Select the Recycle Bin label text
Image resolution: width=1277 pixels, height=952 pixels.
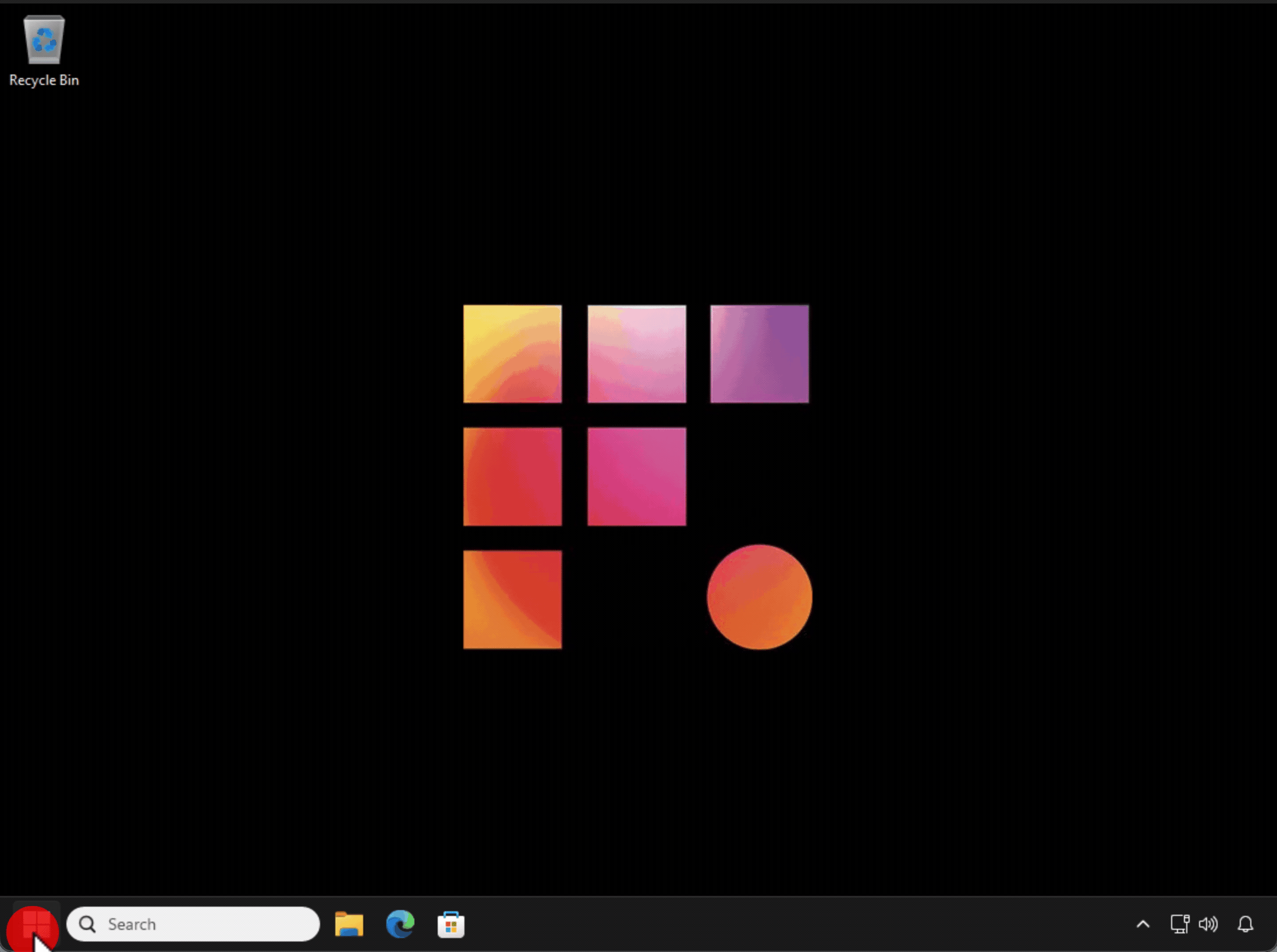(x=44, y=80)
